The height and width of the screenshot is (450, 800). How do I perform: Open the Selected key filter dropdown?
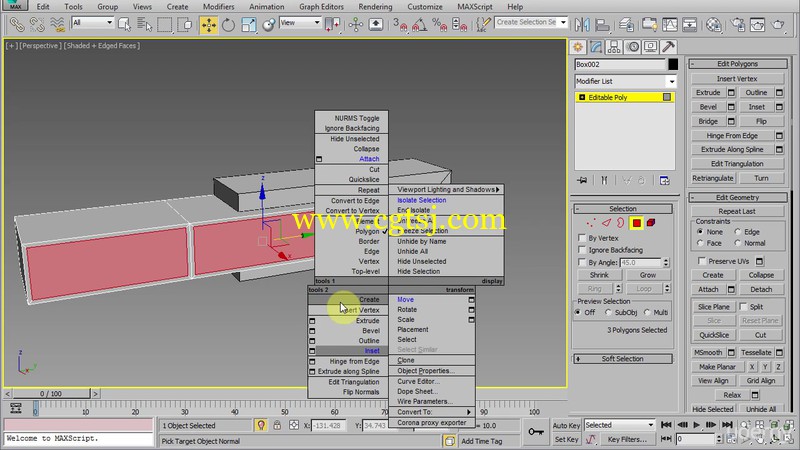point(619,424)
